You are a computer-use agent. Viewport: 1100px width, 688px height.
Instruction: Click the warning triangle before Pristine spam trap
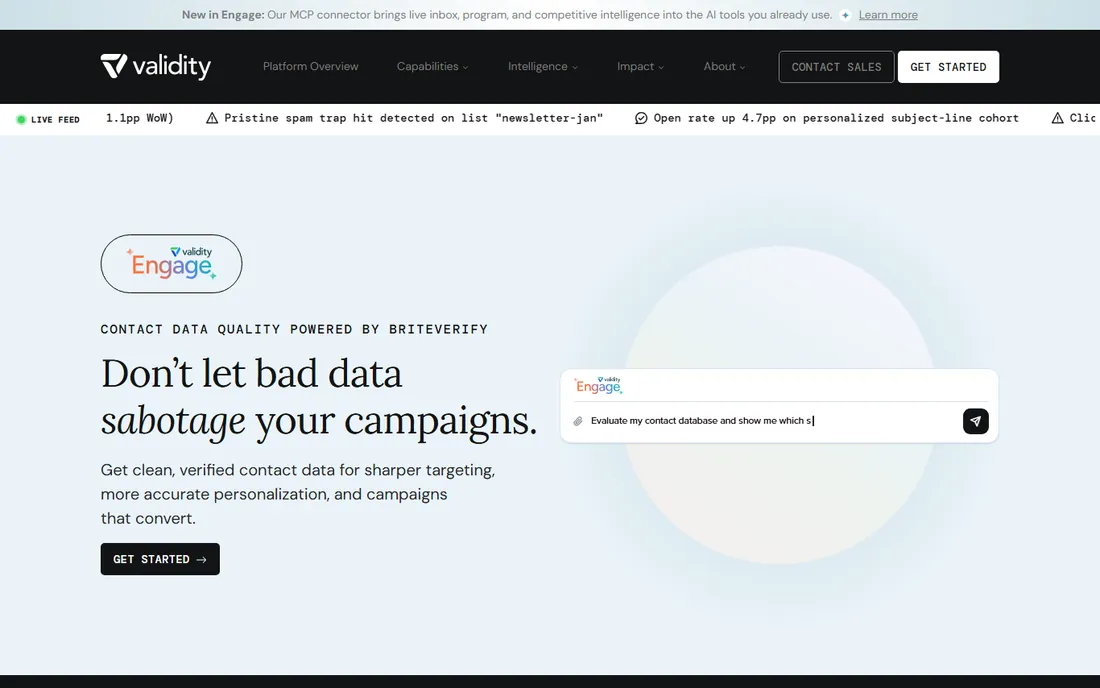coord(212,119)
